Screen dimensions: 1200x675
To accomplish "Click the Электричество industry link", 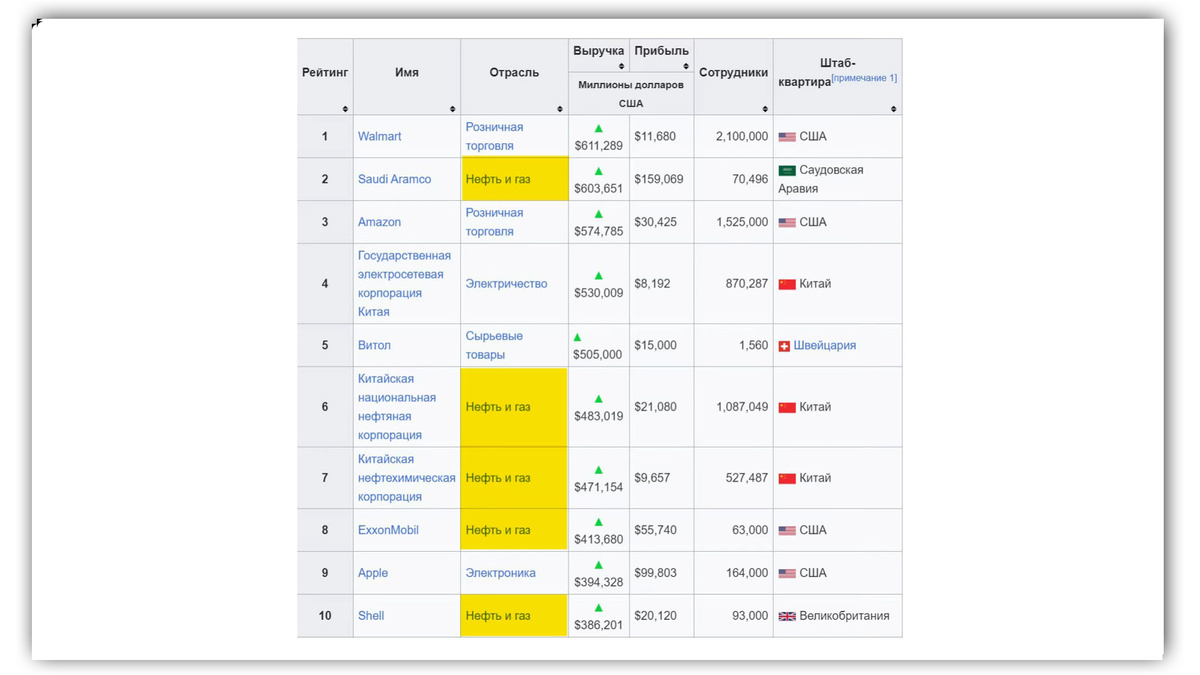I will (506, 284).
